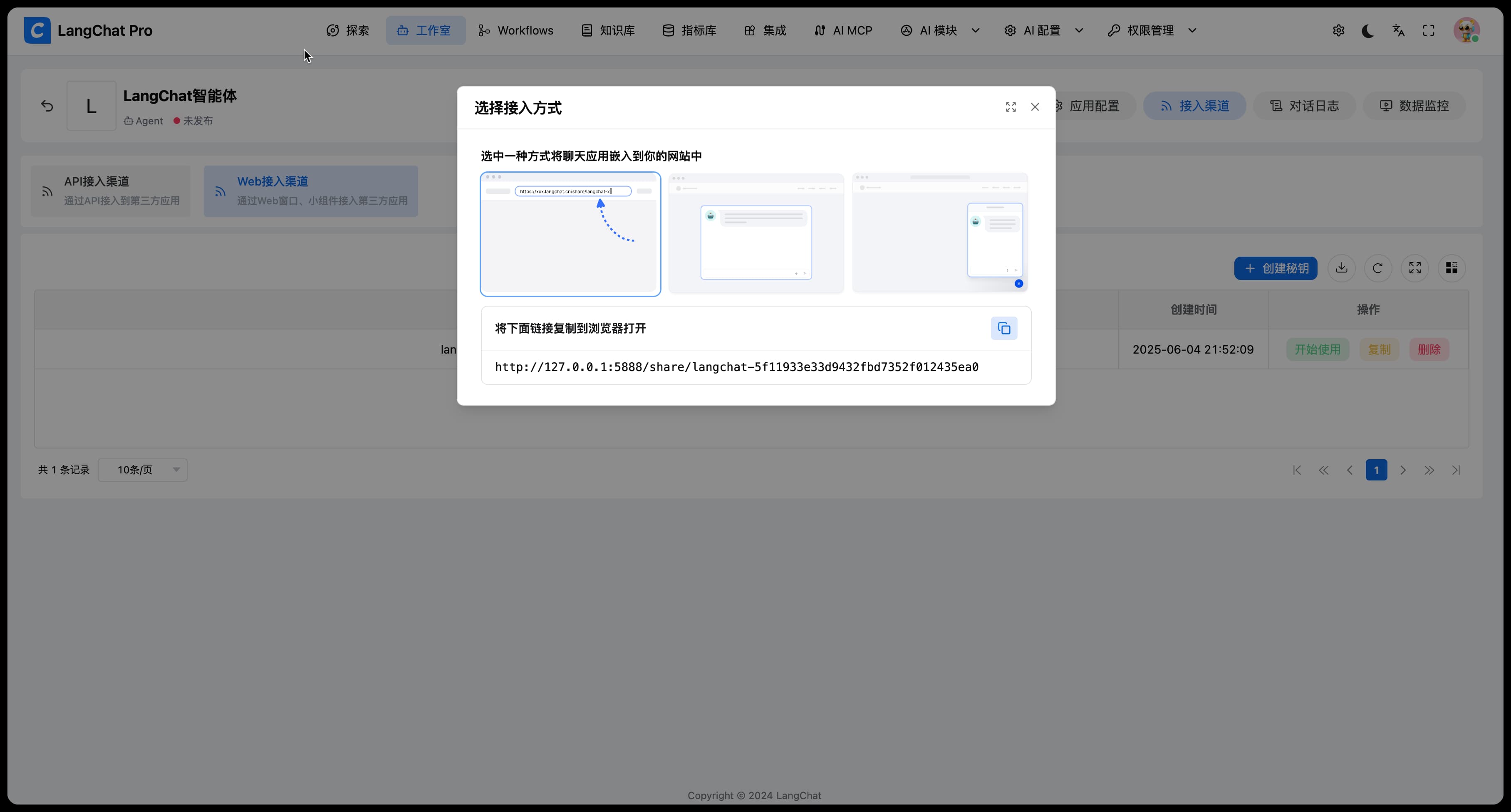The height and width of the screenshot is (812, 1511).
Task: Select the inline chat window embed option
Action: 756,233
